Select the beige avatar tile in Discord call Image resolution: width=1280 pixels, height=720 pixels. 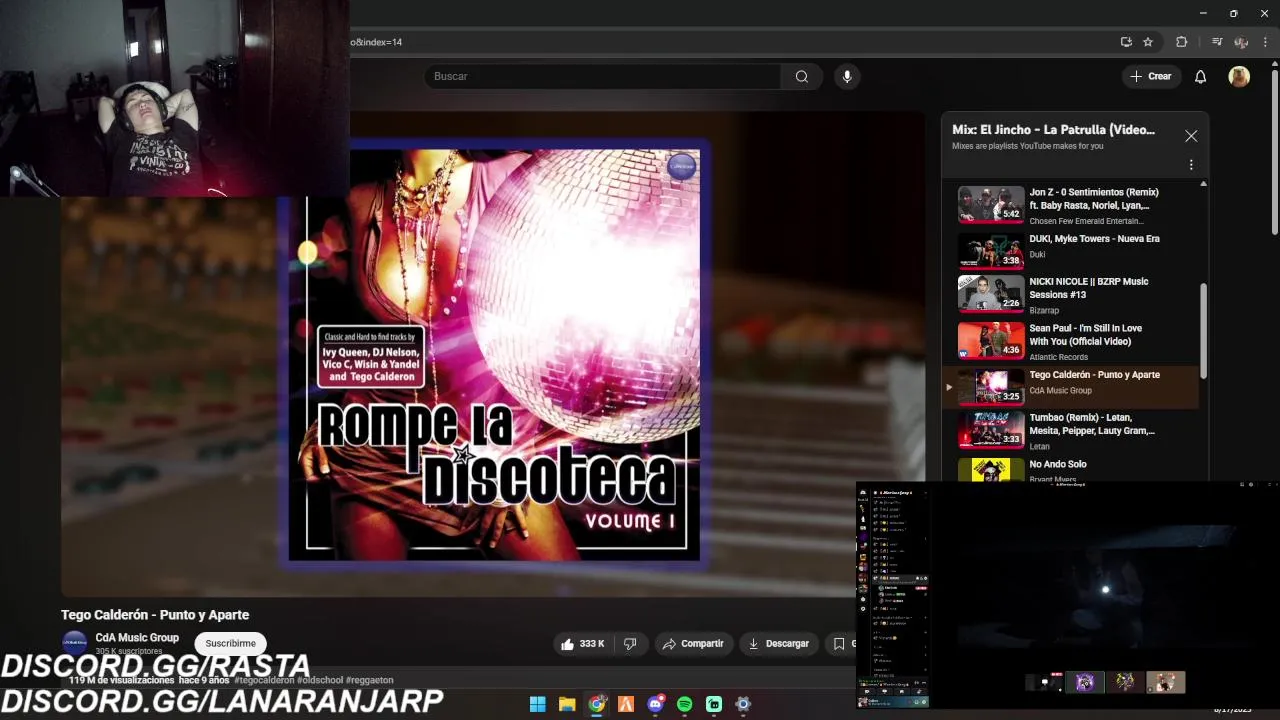1165,682
